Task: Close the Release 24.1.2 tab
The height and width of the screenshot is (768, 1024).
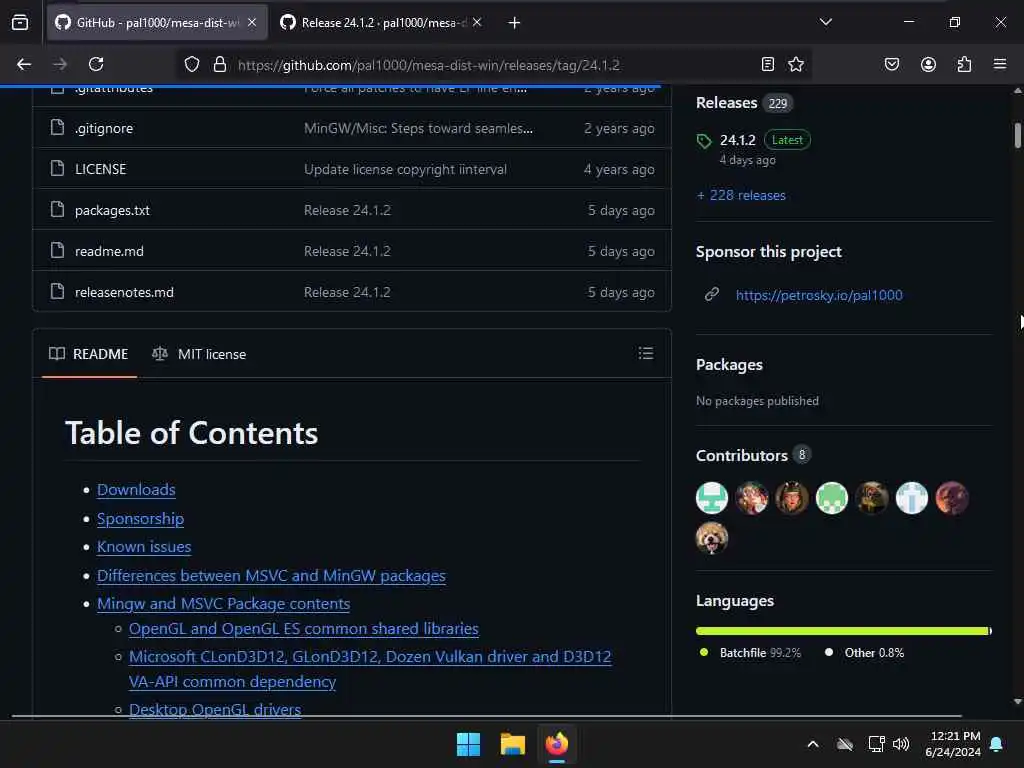Action: pyautogui.click(x=477, y=23)
